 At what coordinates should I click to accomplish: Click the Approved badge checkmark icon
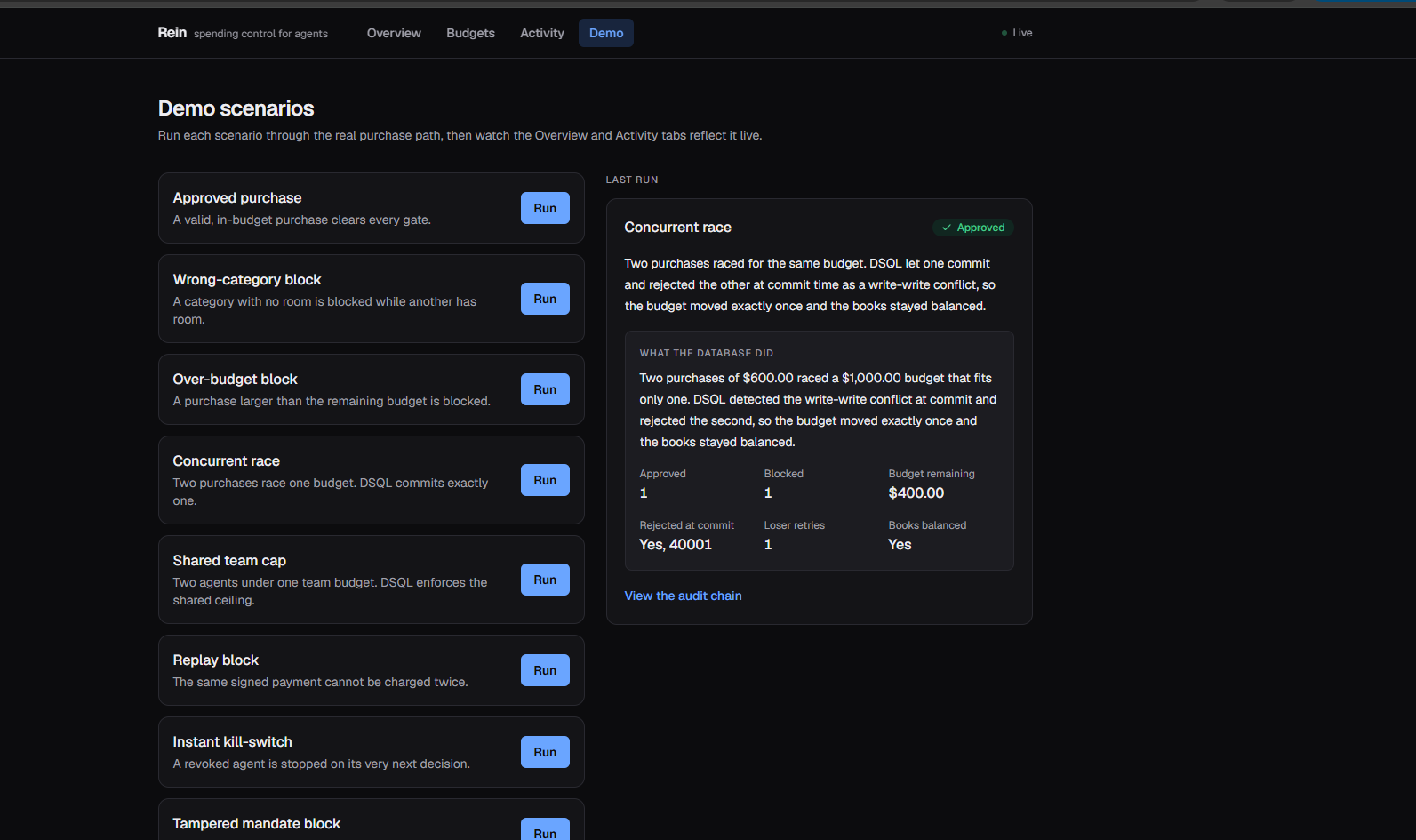[947, 228]
